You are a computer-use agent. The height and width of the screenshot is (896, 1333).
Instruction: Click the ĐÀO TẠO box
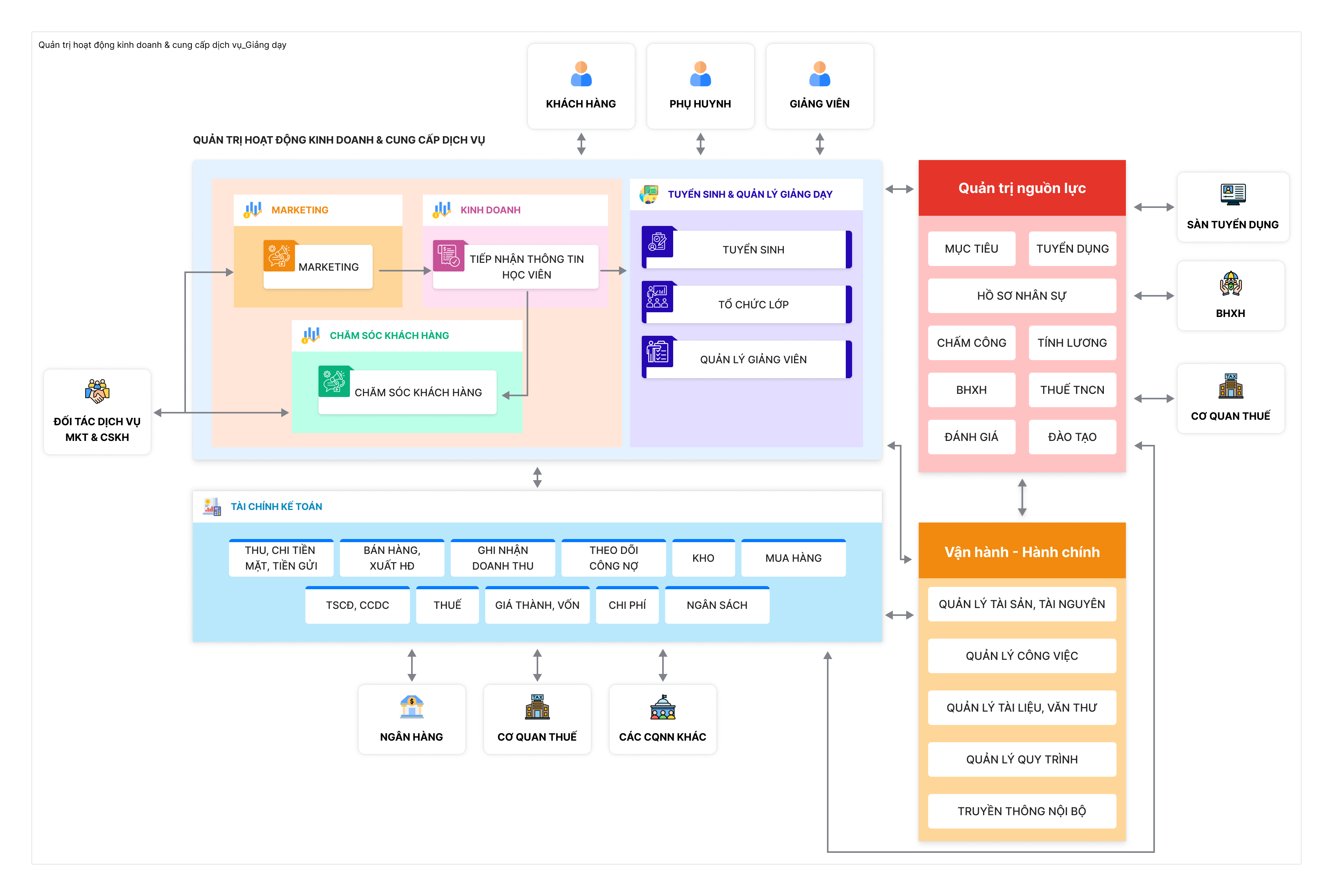(x=1073, y=437)
